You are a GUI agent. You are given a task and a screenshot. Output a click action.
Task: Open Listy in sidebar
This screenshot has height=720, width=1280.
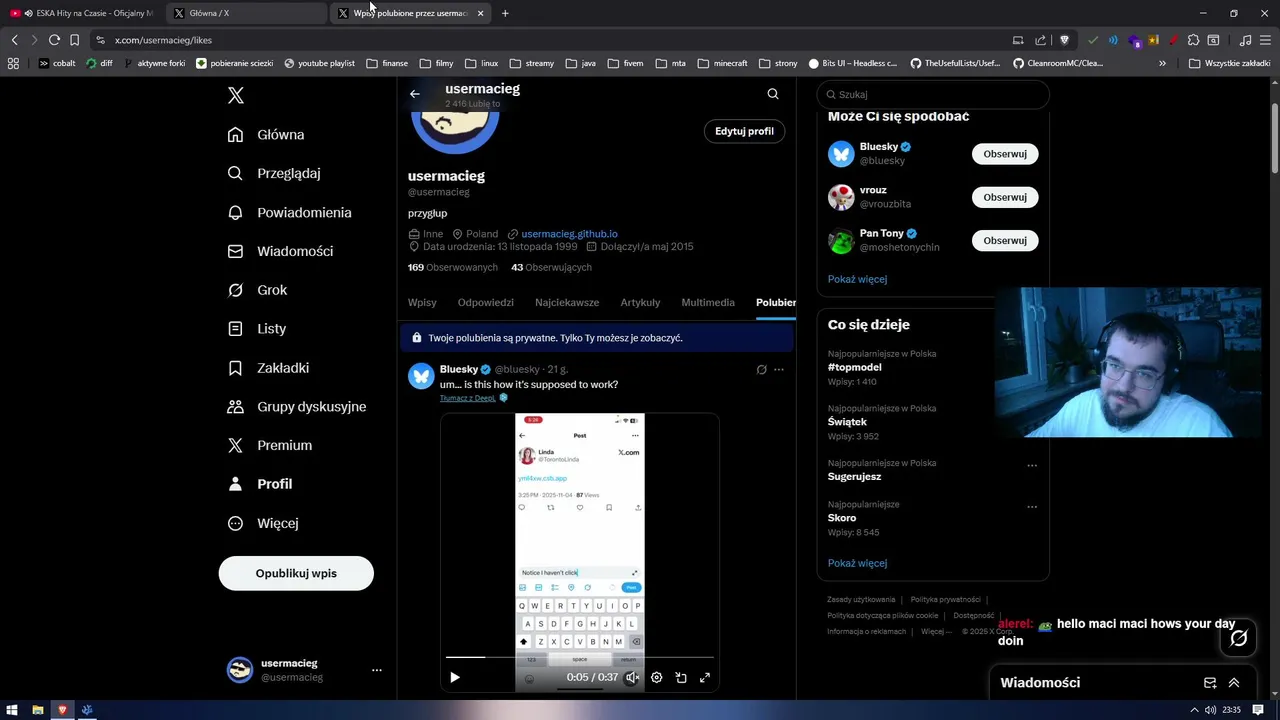pos(257,328)
